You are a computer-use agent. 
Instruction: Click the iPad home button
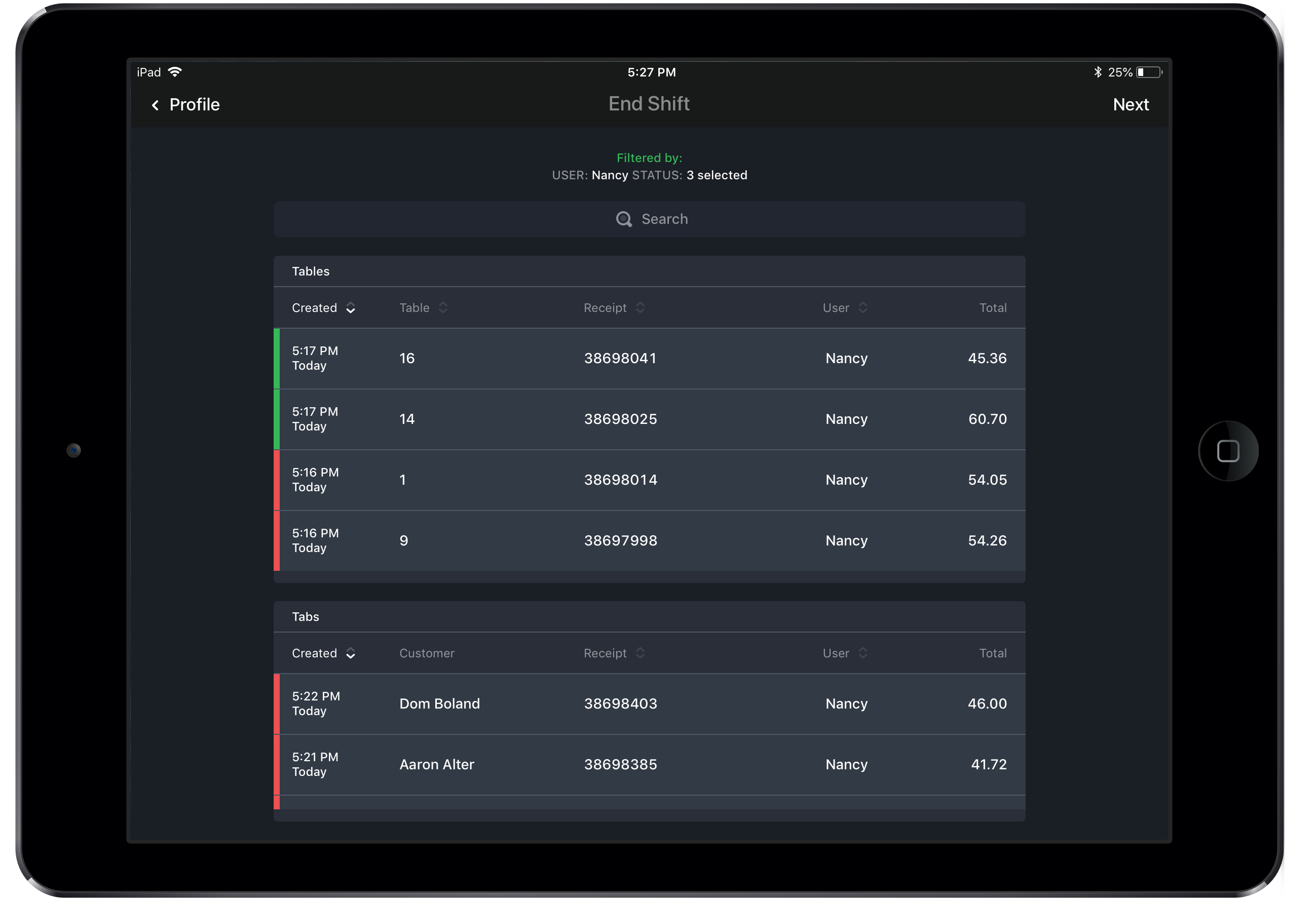pyautogui.click(x=1228, y=451)
